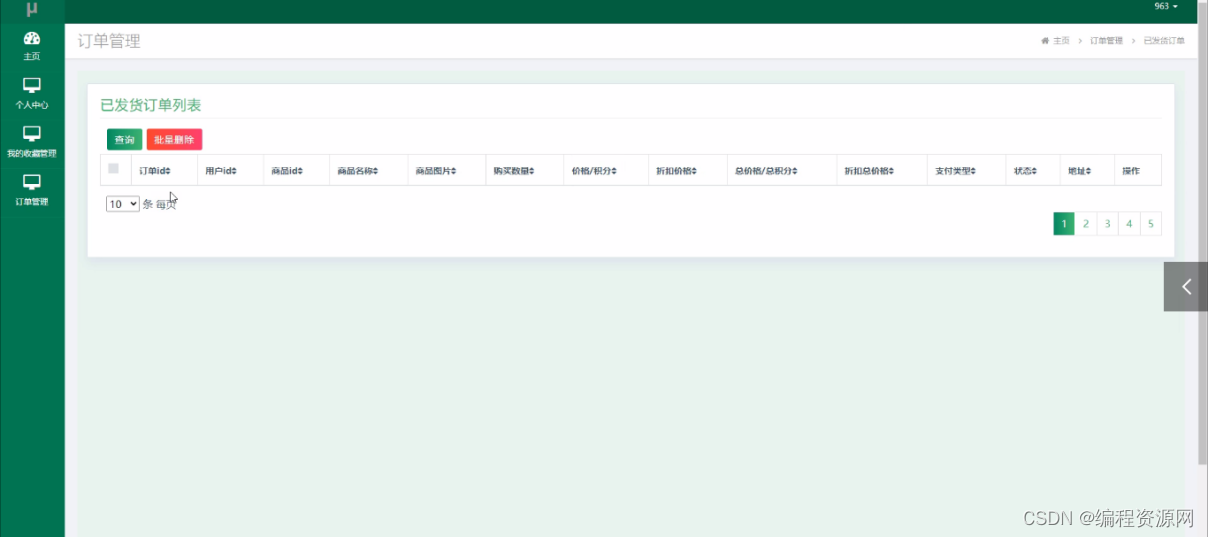Screen dimensions: 1208x537
Task: Click the red 批量删除 button
Action: (x=174, y=140)
